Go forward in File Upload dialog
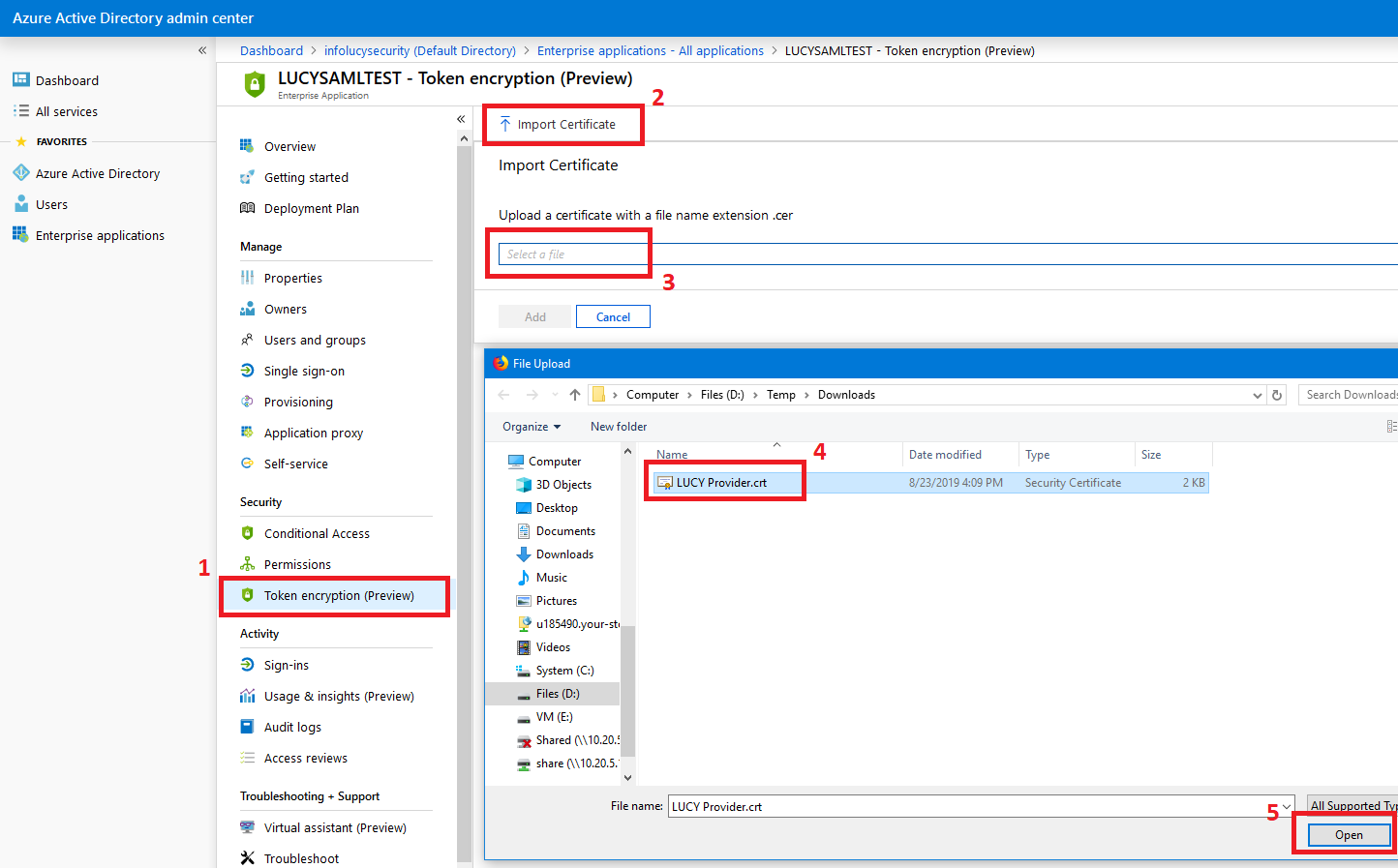Screen dimensions: 1398x868 coord(532,395)
